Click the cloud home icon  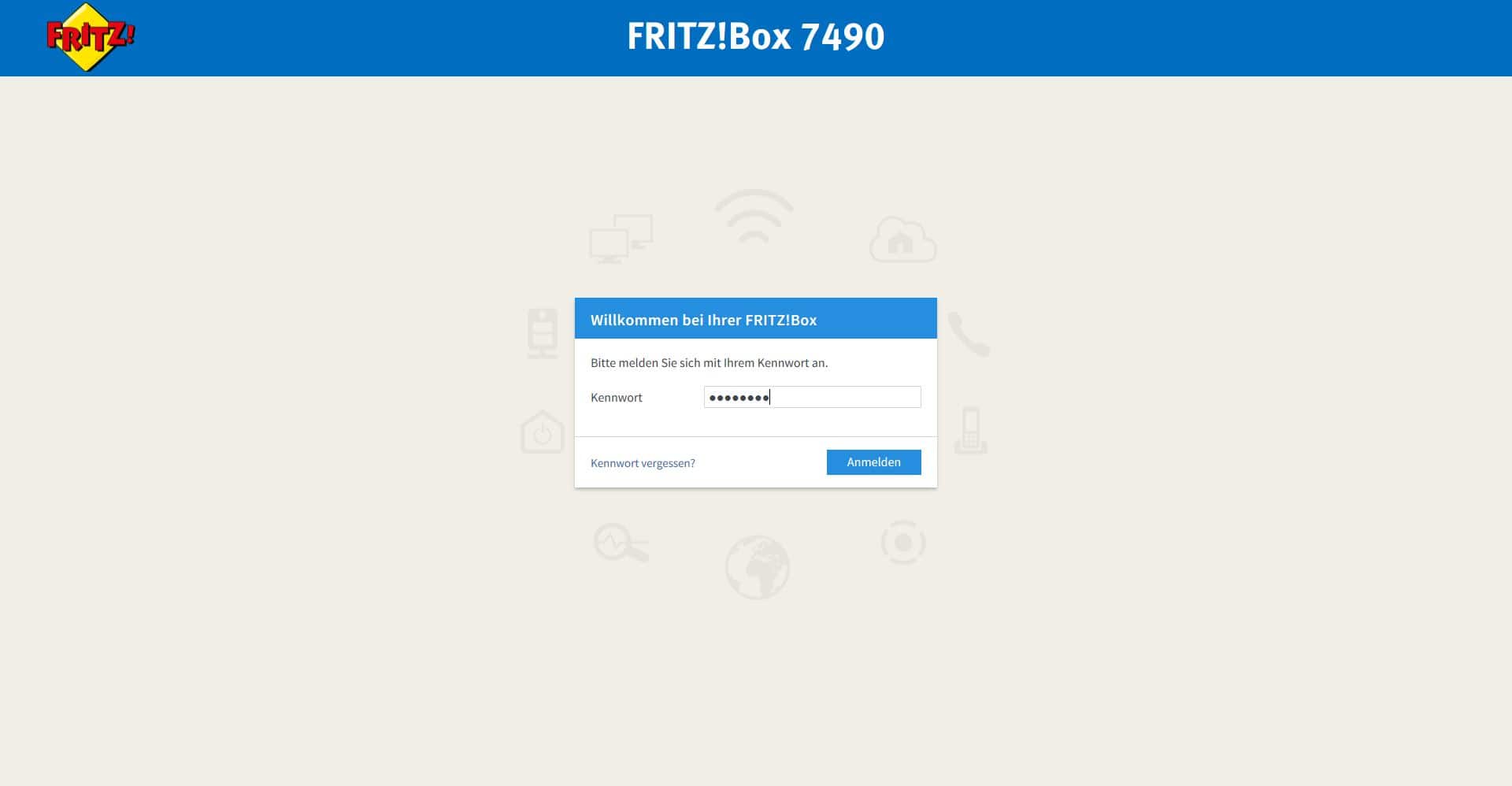tap(902, 239)
